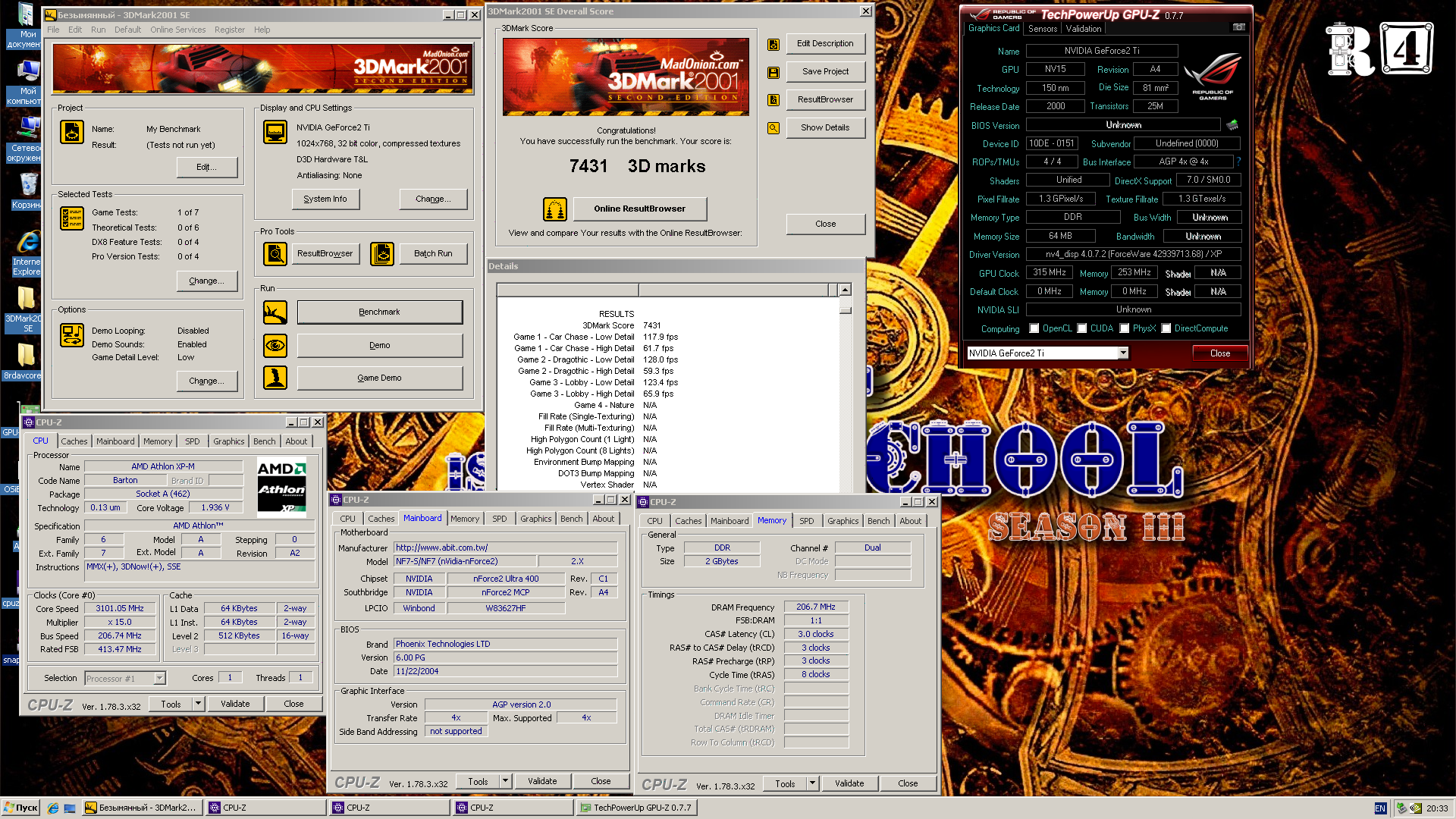This screenshot has height=819, width=1456.
Task: Click the Options demo settings icon
Action: point(72,335)
